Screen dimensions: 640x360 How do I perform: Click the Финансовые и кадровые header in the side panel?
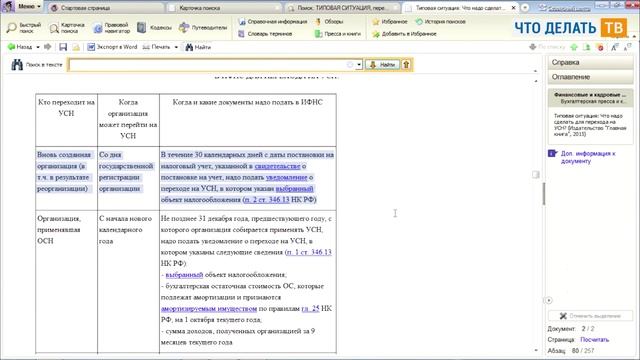(590, 98)
